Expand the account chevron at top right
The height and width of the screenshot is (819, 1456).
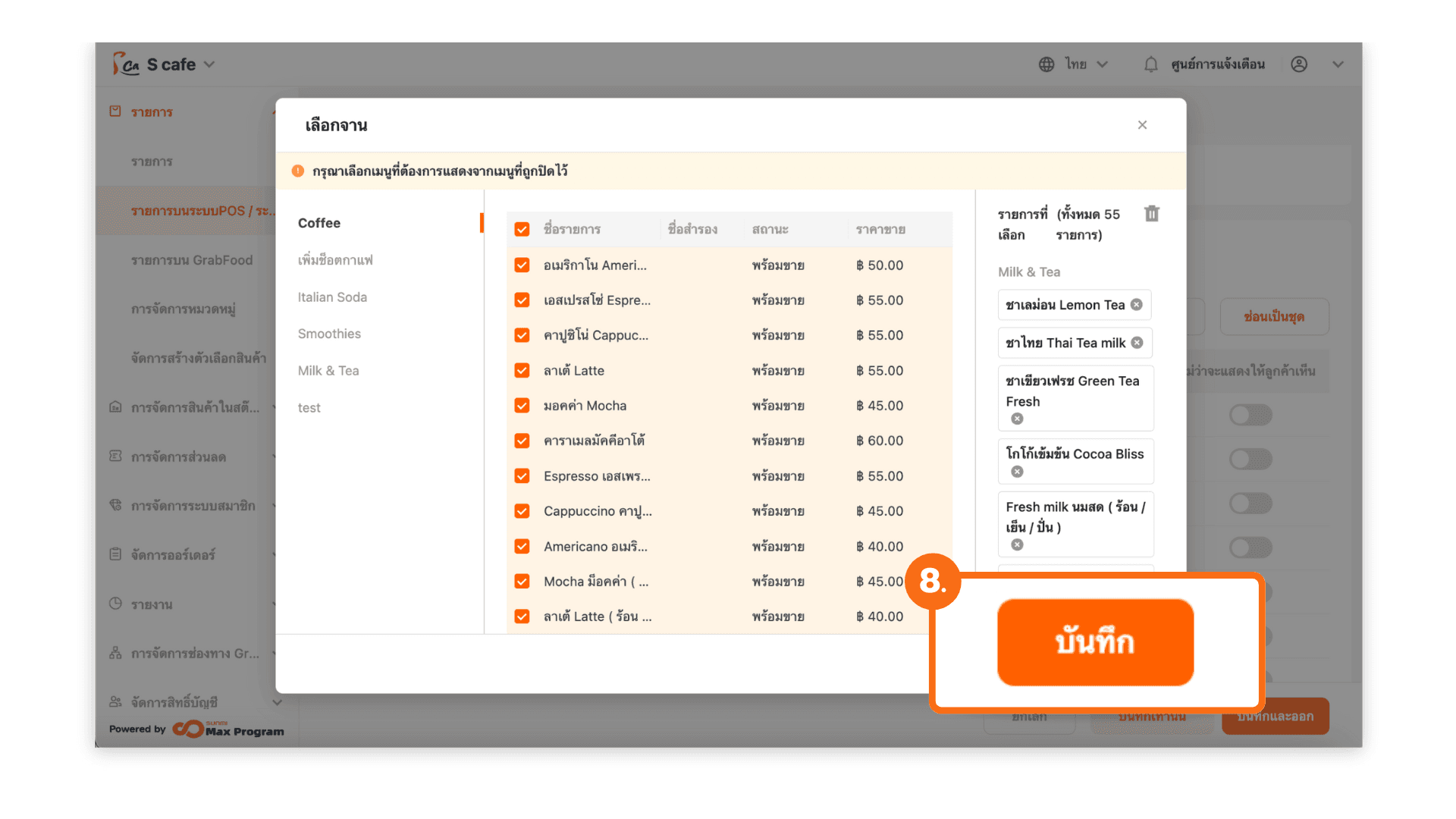(1338, 64)
